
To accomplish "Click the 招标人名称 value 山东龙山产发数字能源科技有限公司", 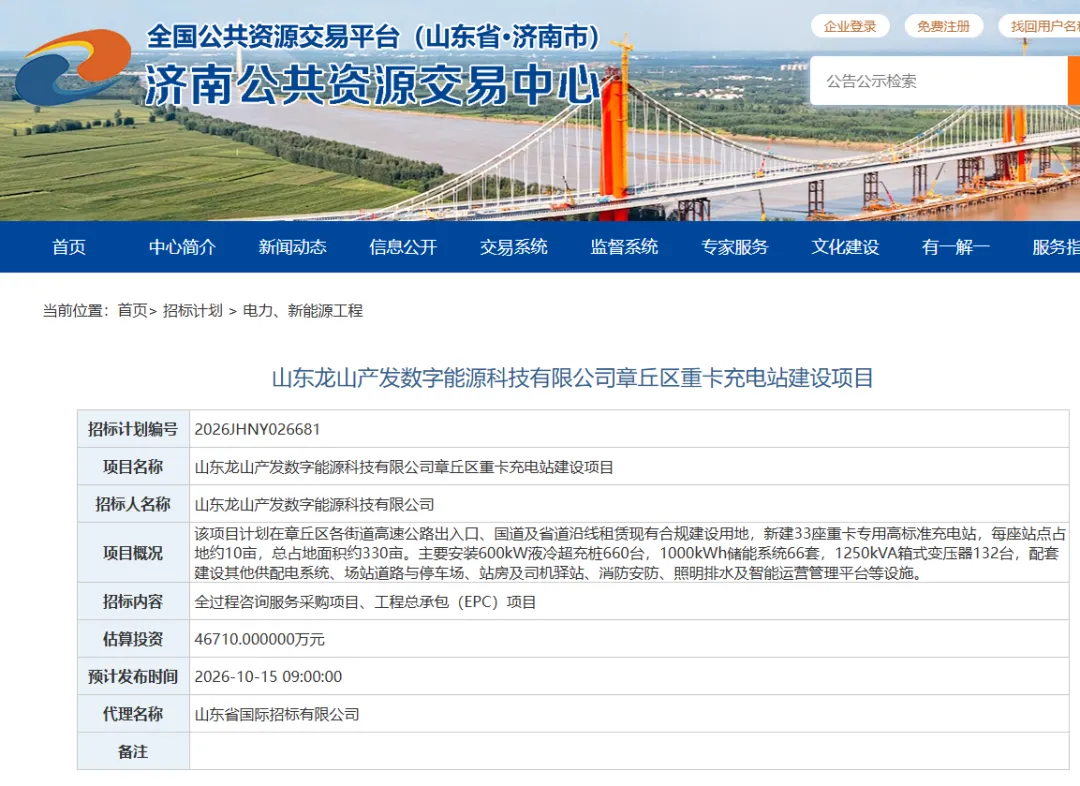I will pyautogui.click(x=315, y=504).
